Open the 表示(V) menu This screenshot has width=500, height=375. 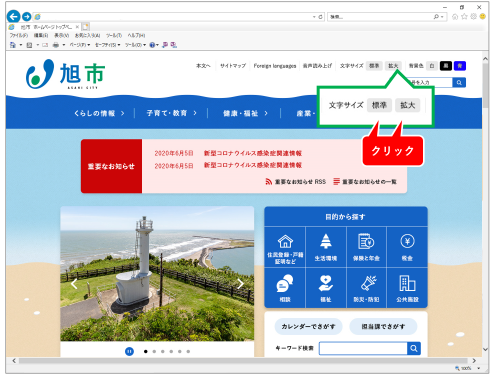62,35
